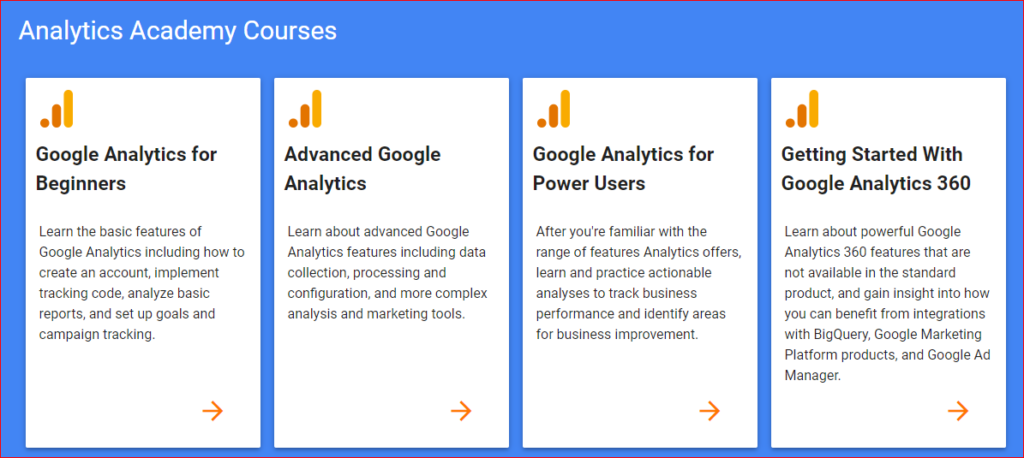Select the Advanced Google Analytics heading

pyautogui.click(x=362, y=169)
